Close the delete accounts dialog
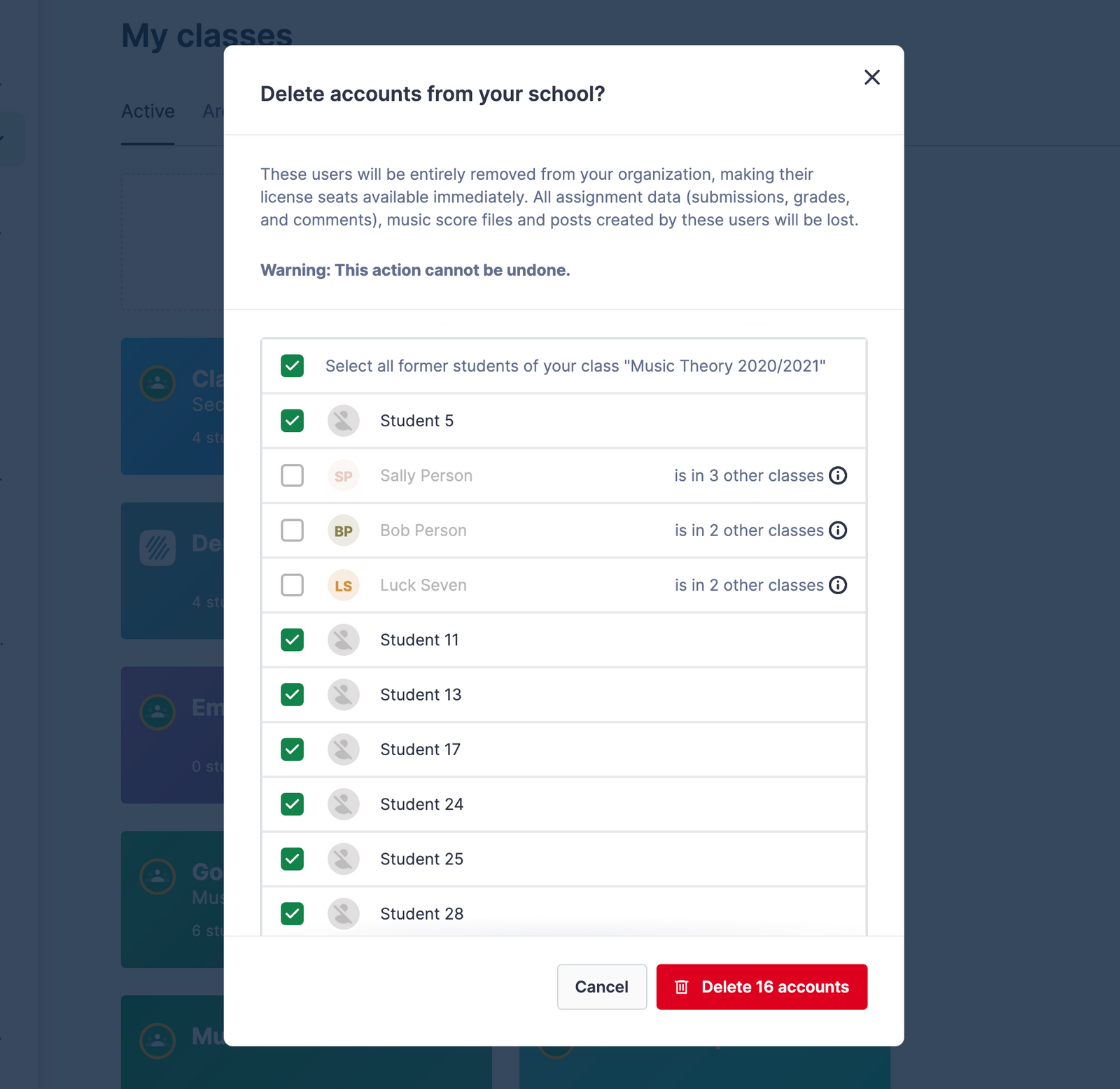The width and height of the screenshot is (1120, 1089). click(x=872, y=78)
